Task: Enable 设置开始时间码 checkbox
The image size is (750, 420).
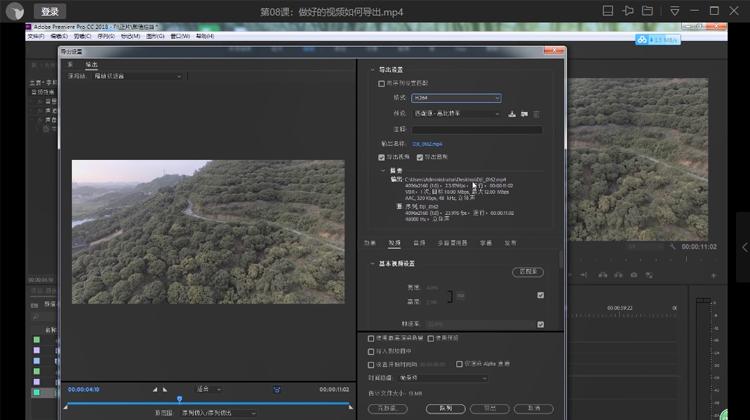Action: point(371,365)
